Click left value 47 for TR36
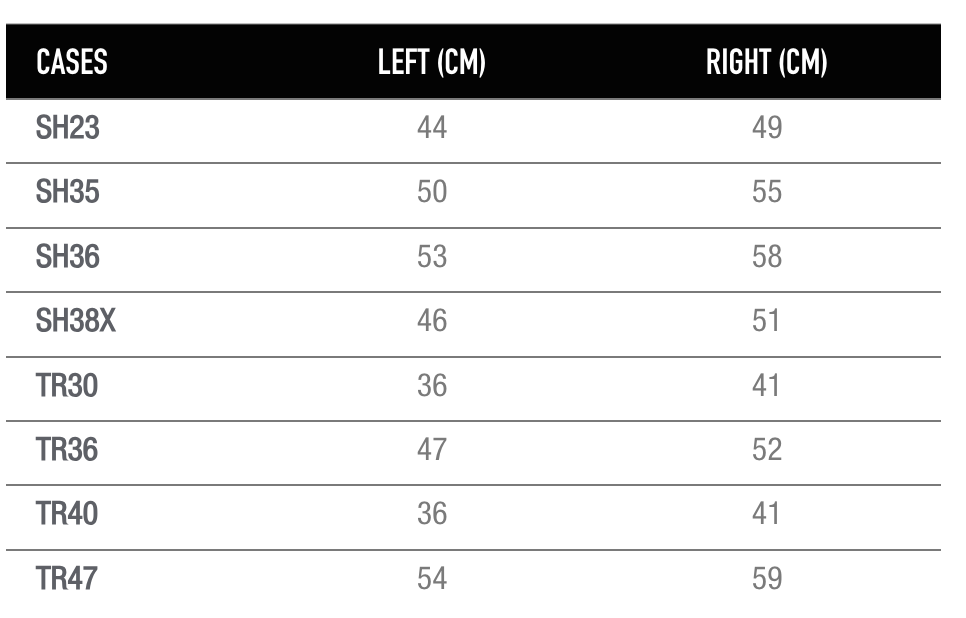 [432, 449]
